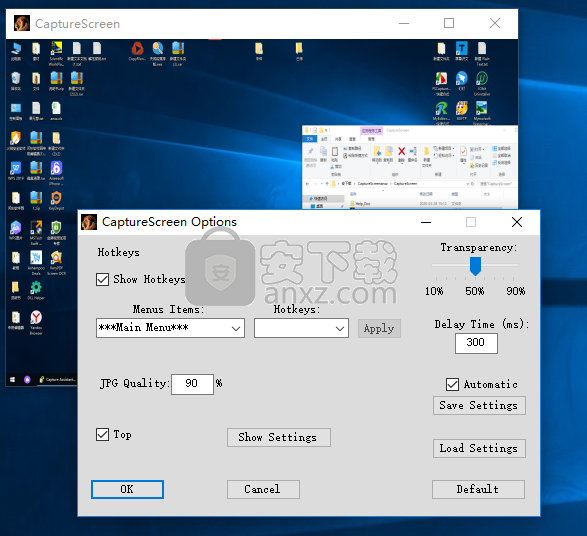
Task: Click the Aiseesoft iPhone unlocker icon in capture
Action: click(56, 168)
